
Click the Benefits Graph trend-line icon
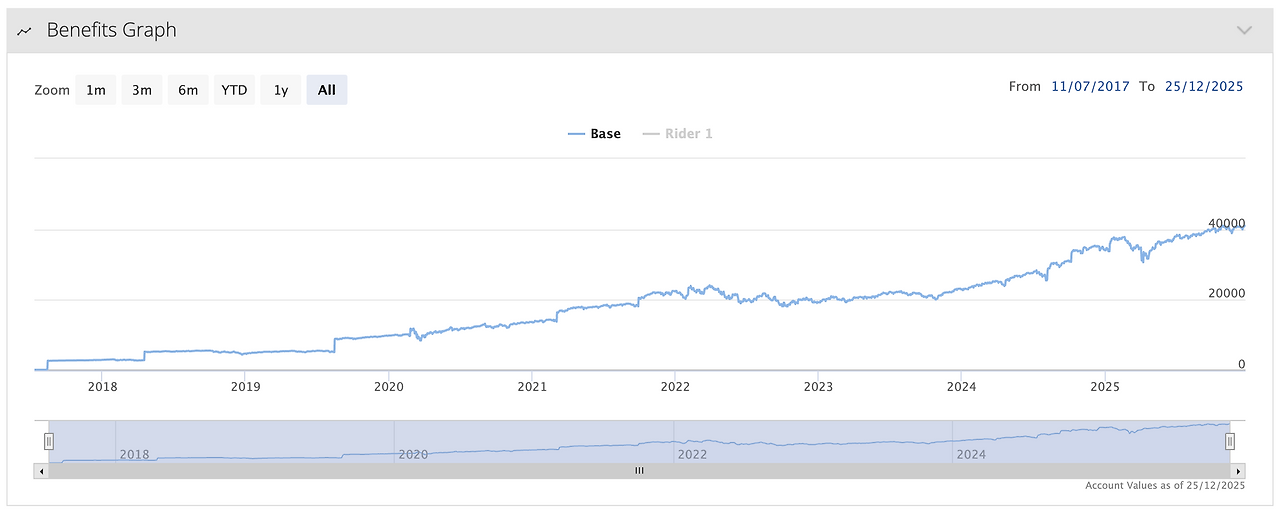coord(25,31)
